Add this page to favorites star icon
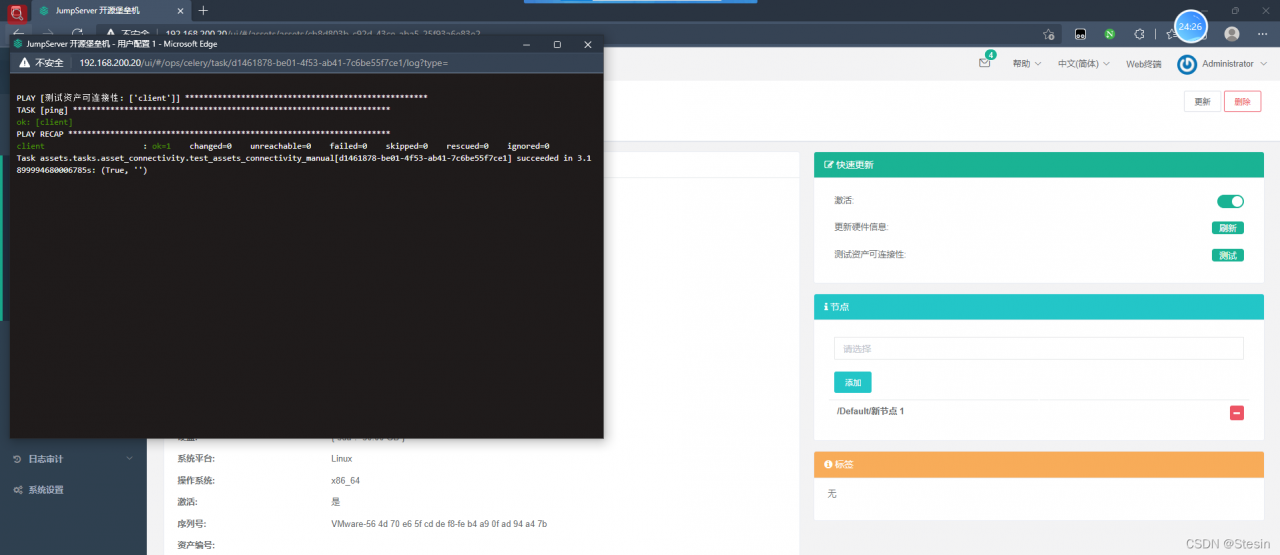1280x555 pixels. point(1048,34)
